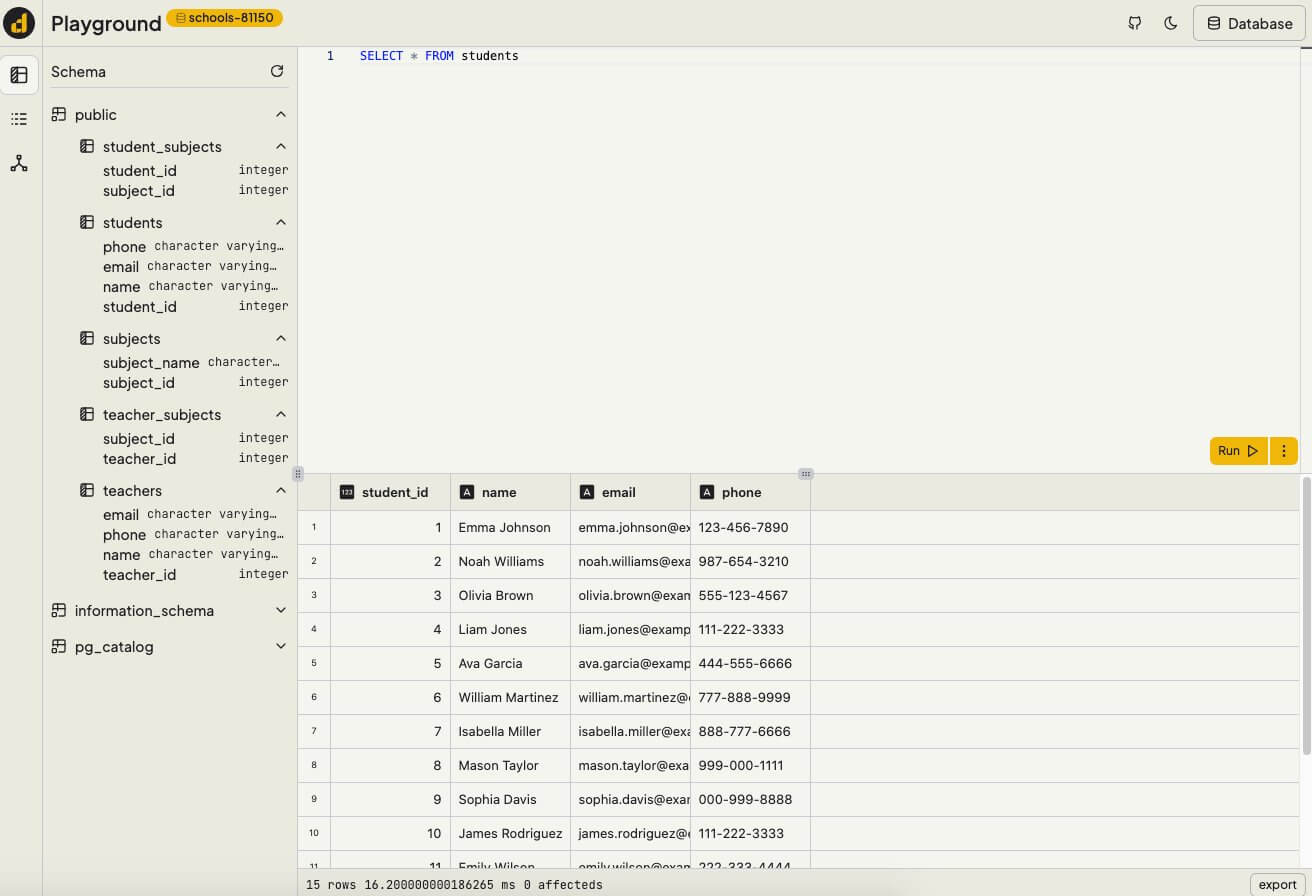Select the schools-81150 database badge

tap(224, 18)
